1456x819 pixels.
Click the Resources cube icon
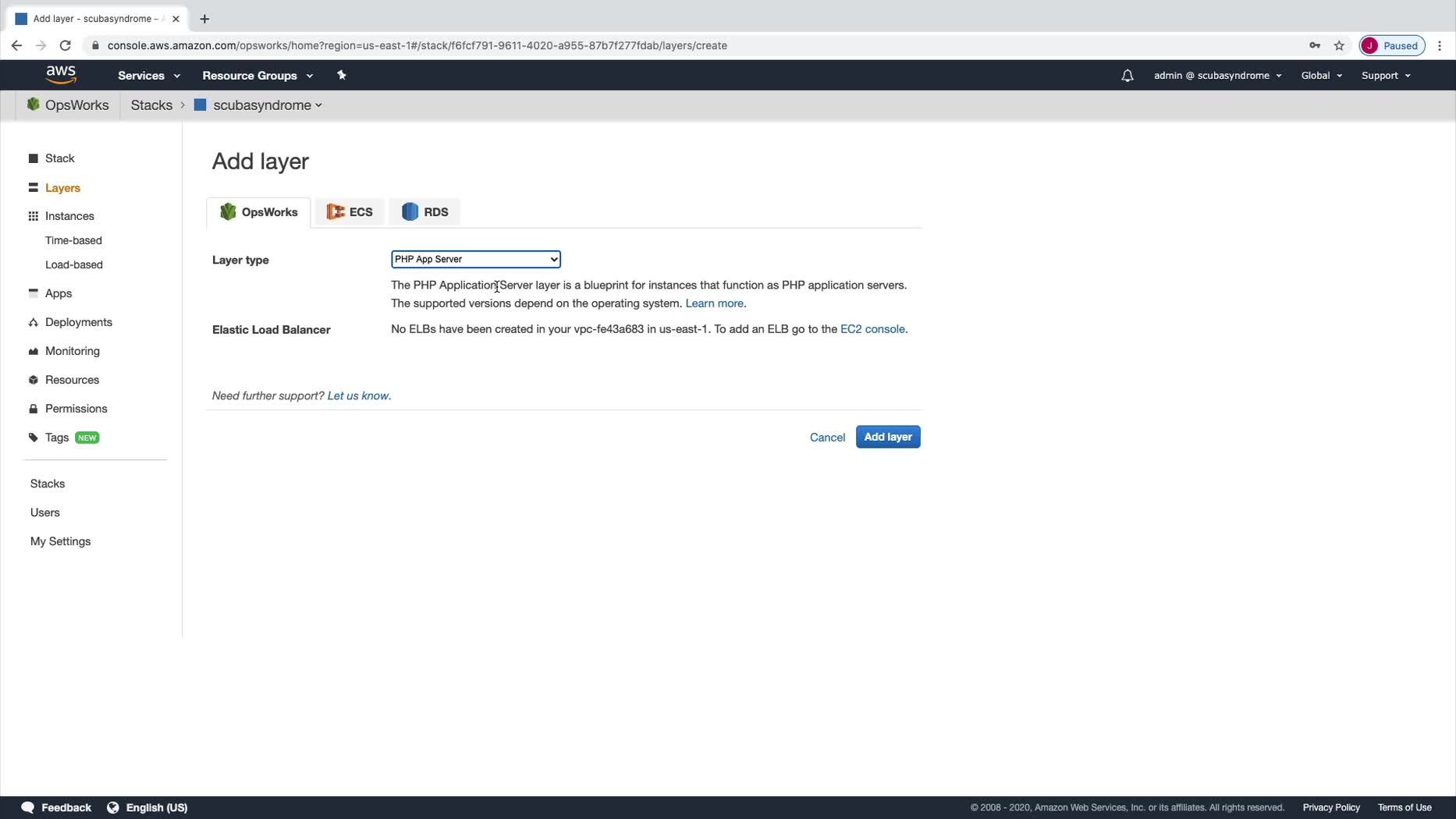tap(33, 380)
